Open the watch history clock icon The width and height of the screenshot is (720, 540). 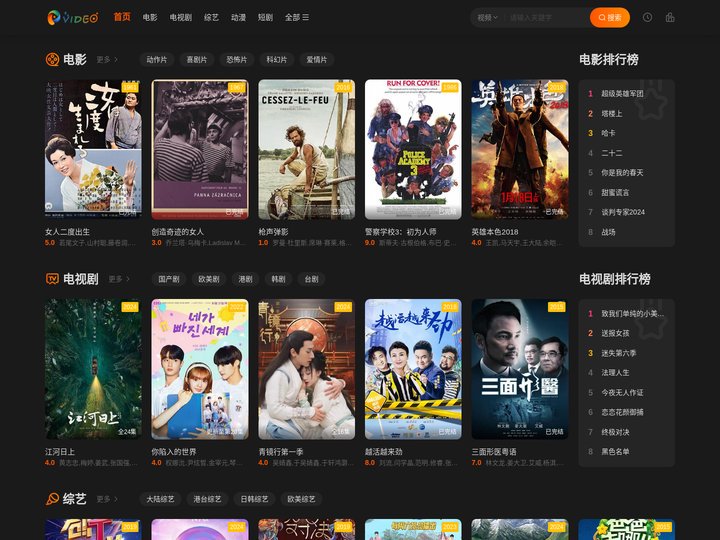(x=647, y=17)
